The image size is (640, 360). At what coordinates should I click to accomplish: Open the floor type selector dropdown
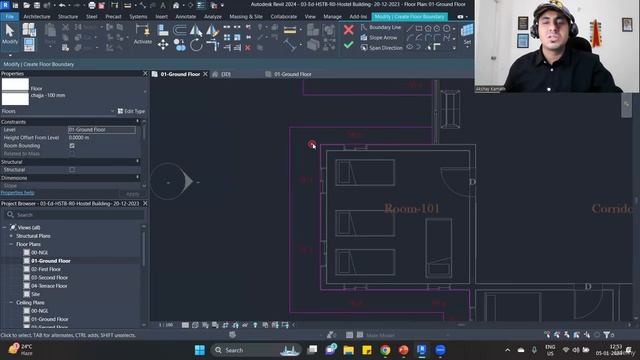(x=144, y=92)
